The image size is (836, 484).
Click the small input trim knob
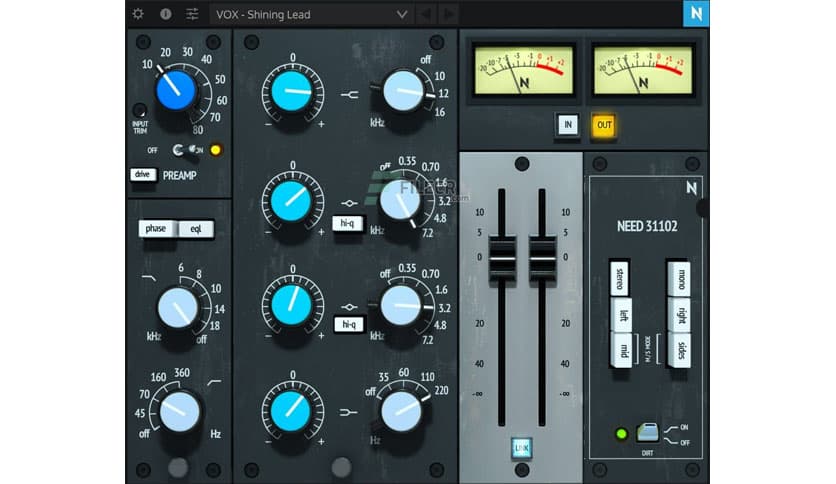pyautogui.click(x=140, y=111)
